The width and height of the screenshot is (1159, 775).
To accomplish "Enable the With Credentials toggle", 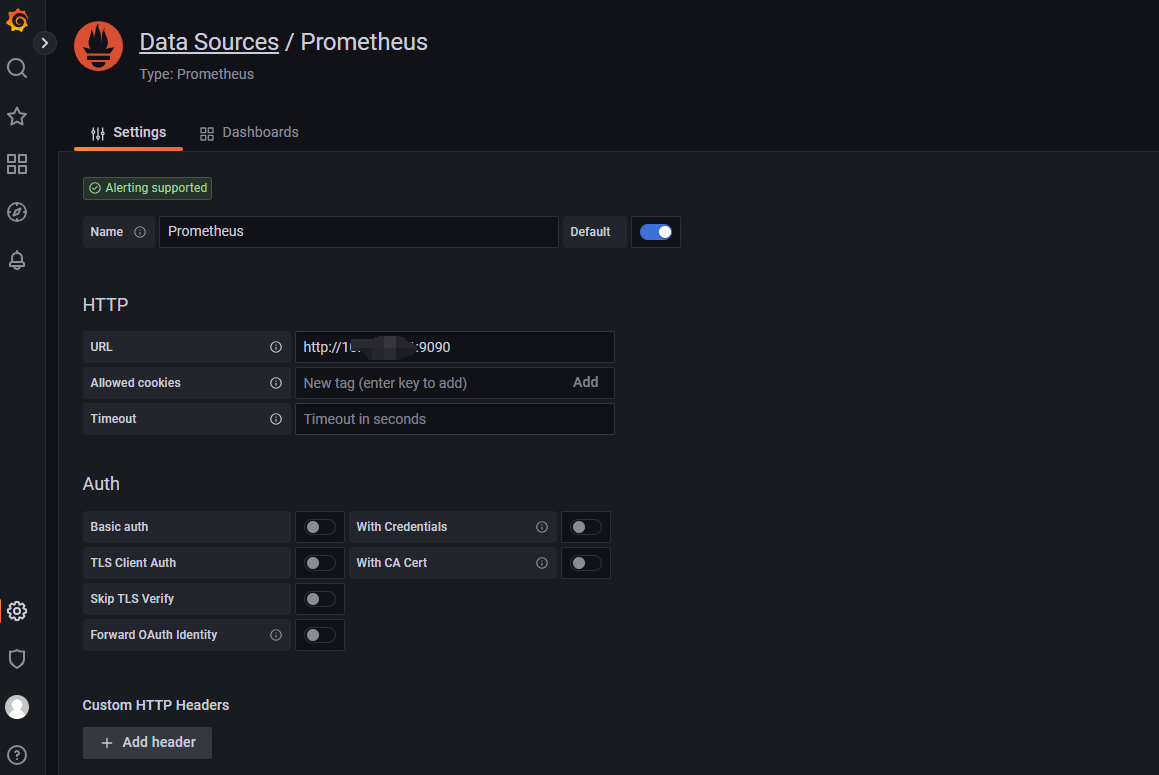I will 586,527.
